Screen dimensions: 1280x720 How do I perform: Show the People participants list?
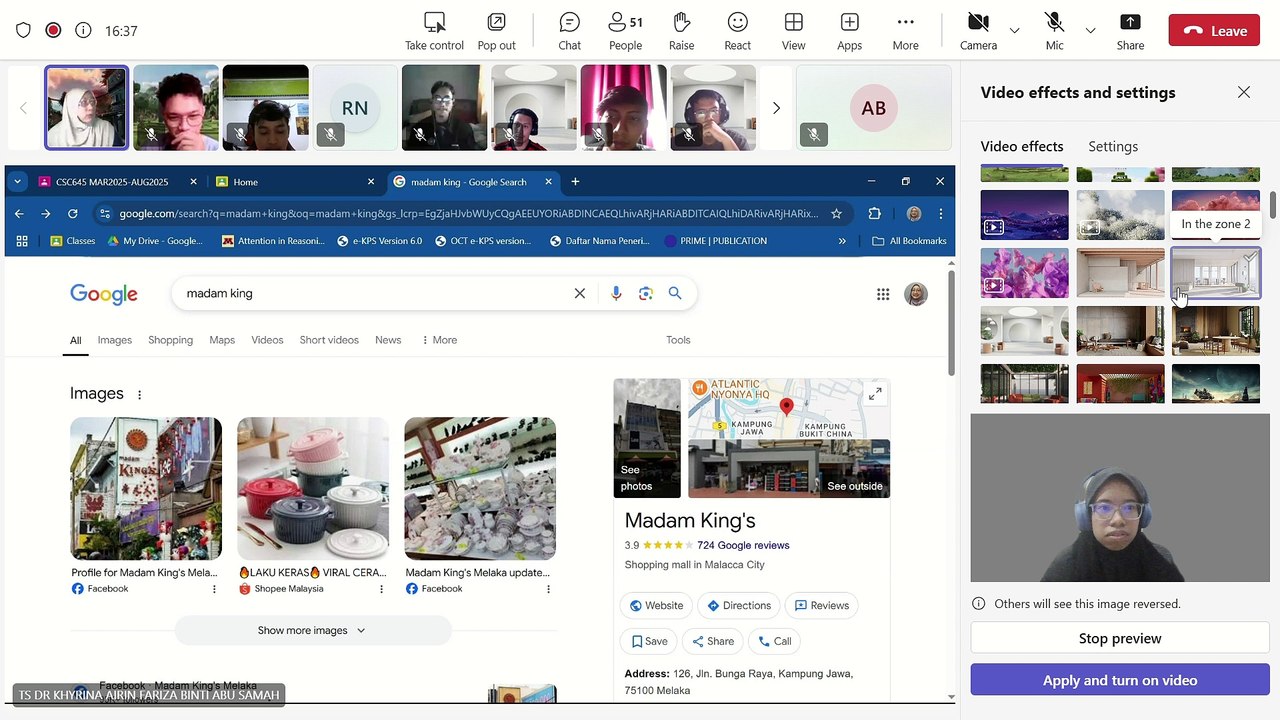[x=625, y=31]
